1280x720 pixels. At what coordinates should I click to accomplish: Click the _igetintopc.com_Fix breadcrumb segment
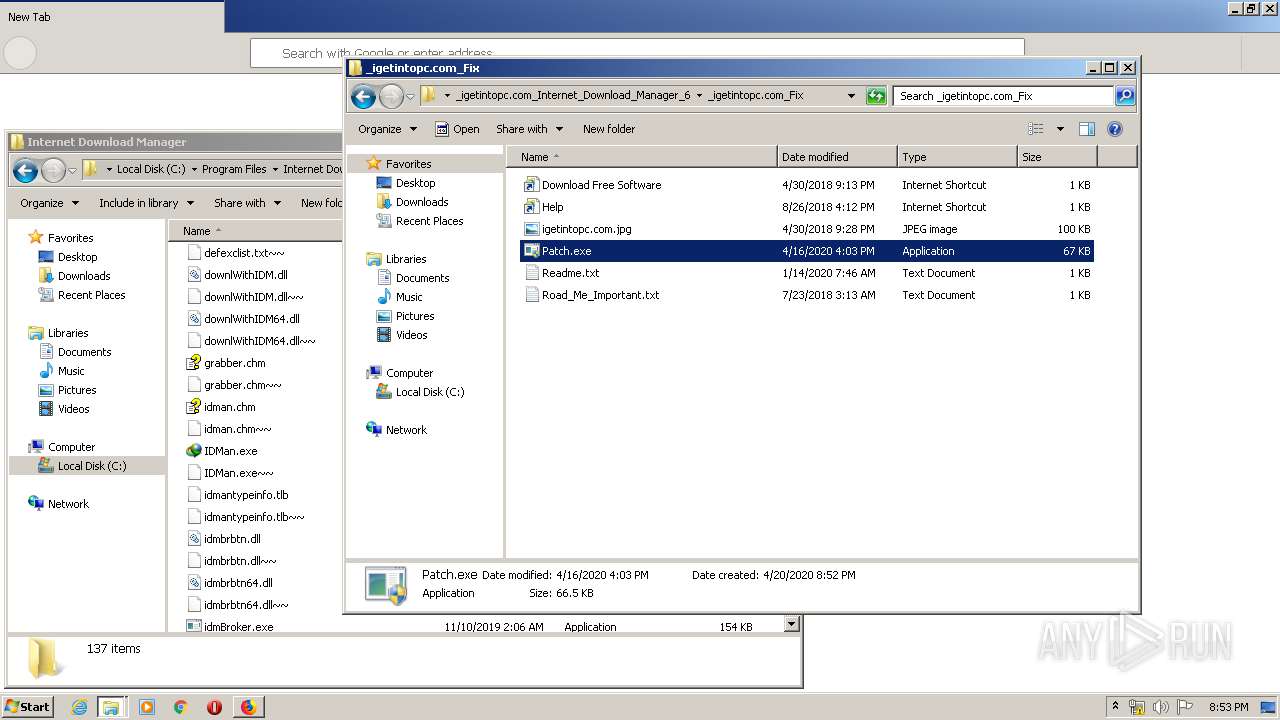point(756,96)
